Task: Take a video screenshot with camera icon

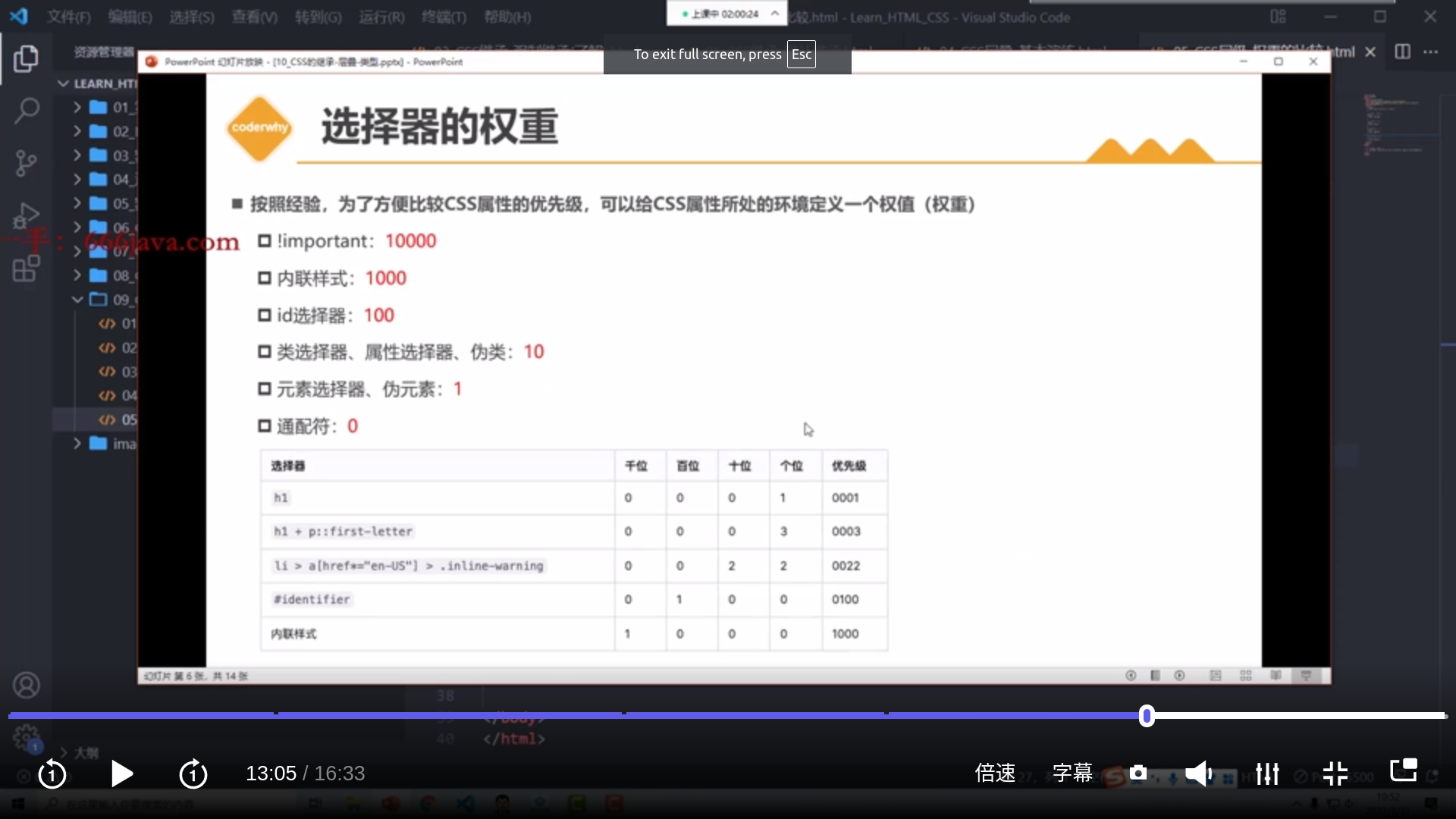Action: coord(1137,773)
